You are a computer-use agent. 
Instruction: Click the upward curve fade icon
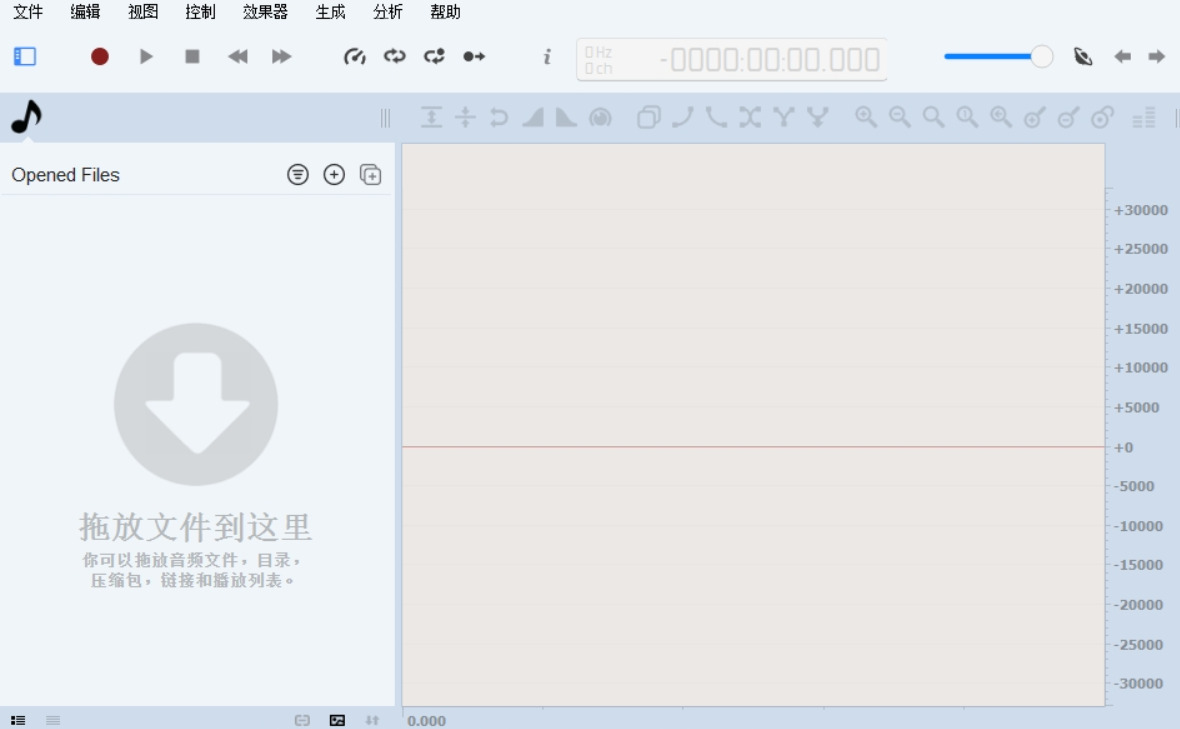coord(683,117)
